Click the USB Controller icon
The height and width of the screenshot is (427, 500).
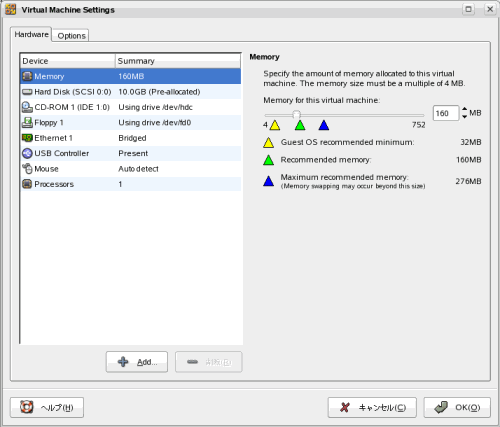[27, 153]
